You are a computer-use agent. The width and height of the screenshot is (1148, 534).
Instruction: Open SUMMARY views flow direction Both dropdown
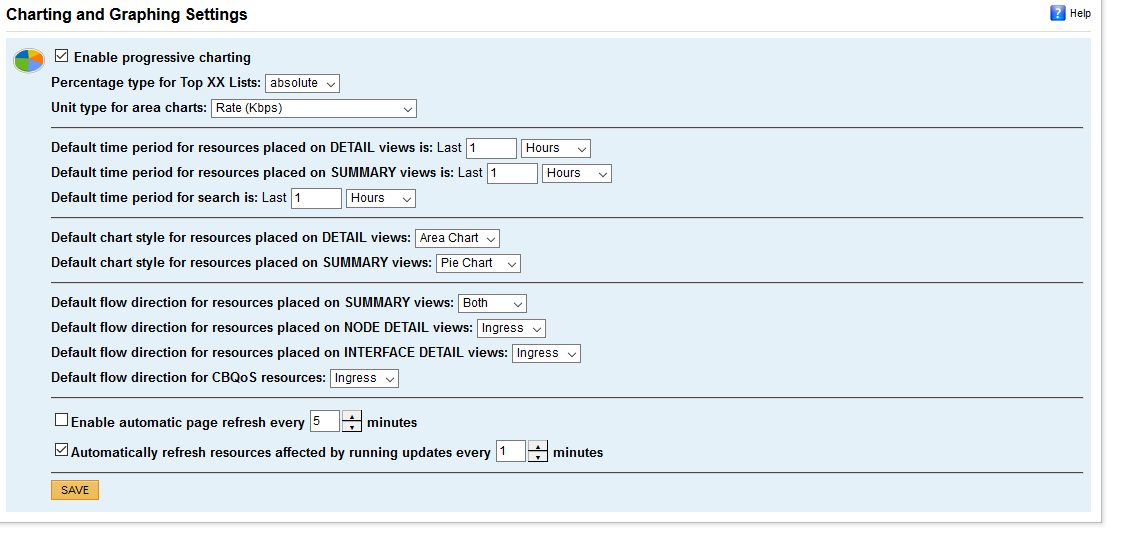[492, 303]
